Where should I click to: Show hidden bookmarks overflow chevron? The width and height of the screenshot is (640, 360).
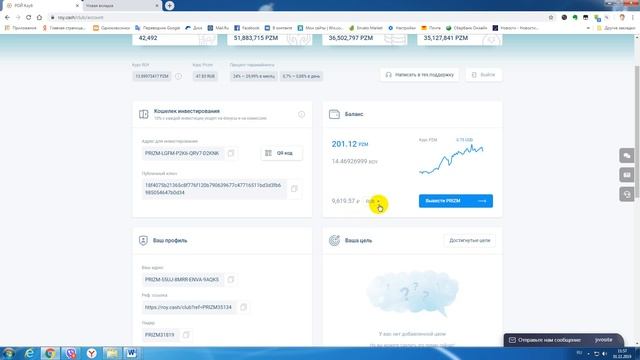pyautogui.click(x=588, y=28)
